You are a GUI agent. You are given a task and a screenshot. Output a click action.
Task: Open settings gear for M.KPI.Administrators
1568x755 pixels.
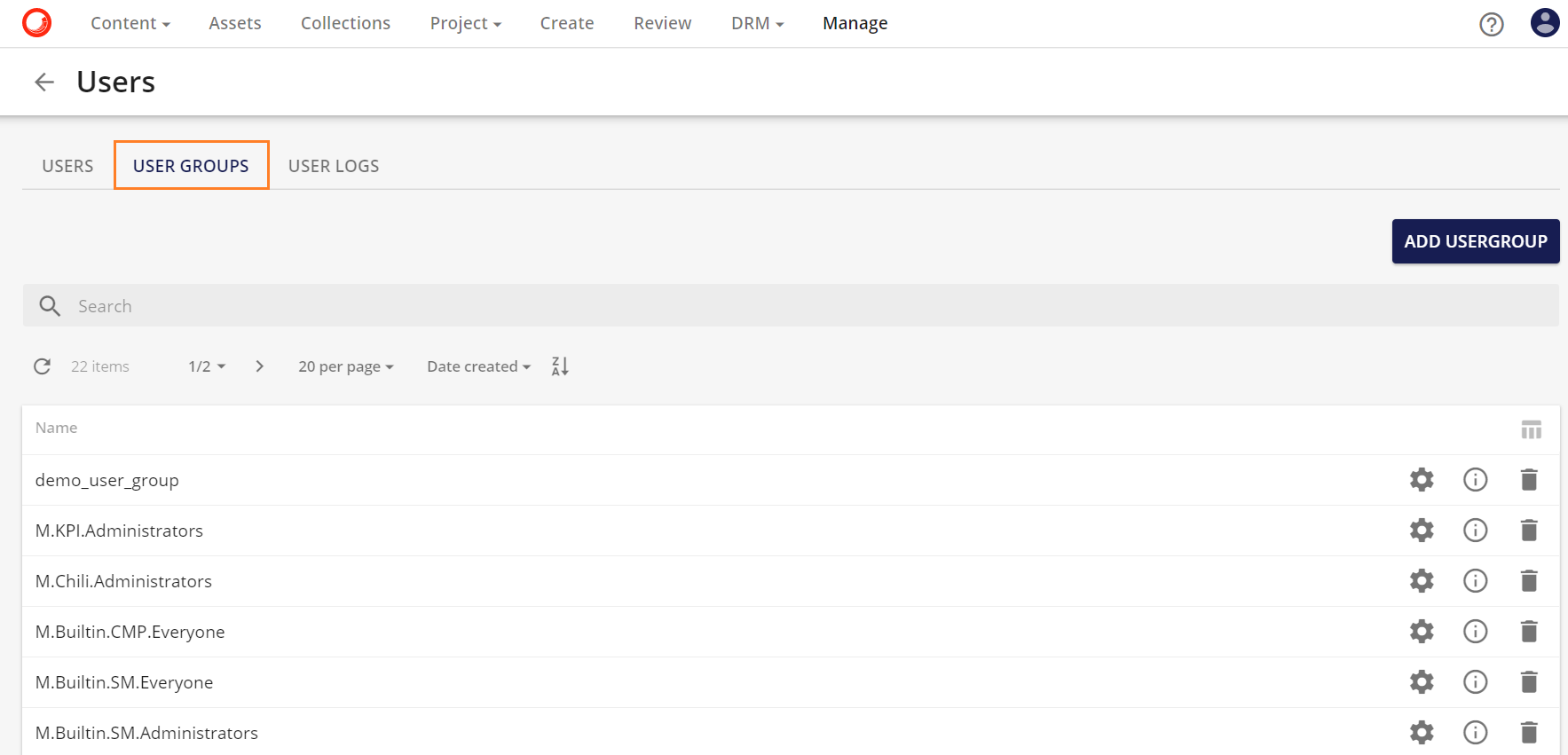pos(1422,531)
